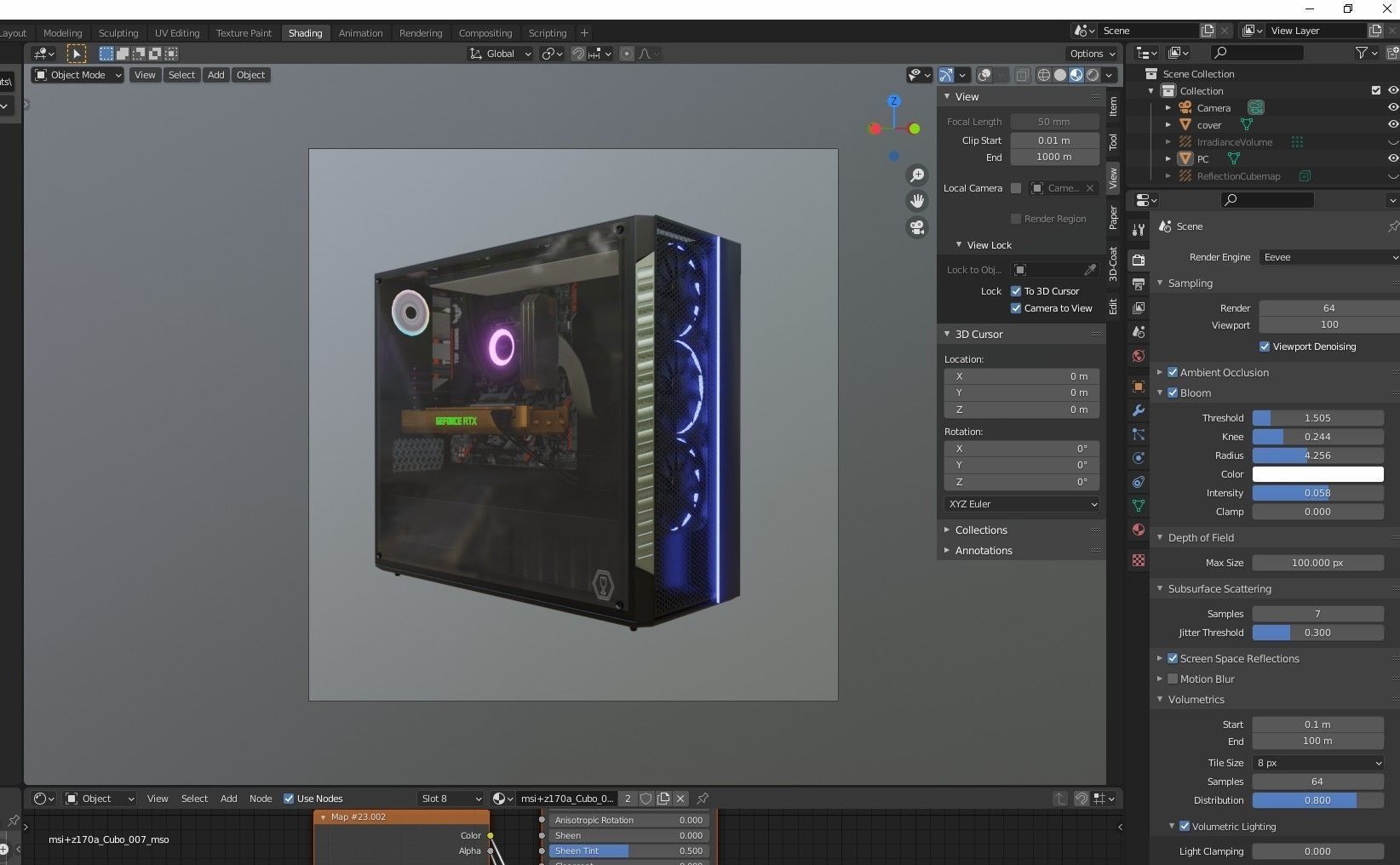1400x865 pixels.
Task: Open the Render Engine dropdown
Action: 1329,257
